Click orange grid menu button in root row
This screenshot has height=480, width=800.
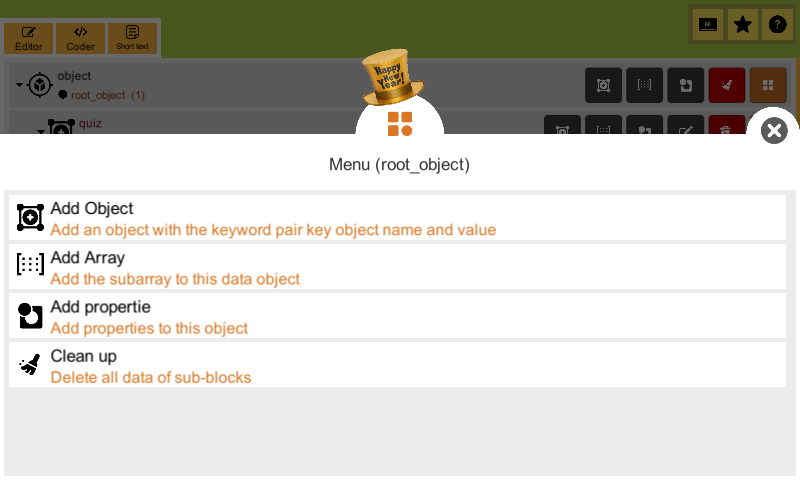point(768,85)
